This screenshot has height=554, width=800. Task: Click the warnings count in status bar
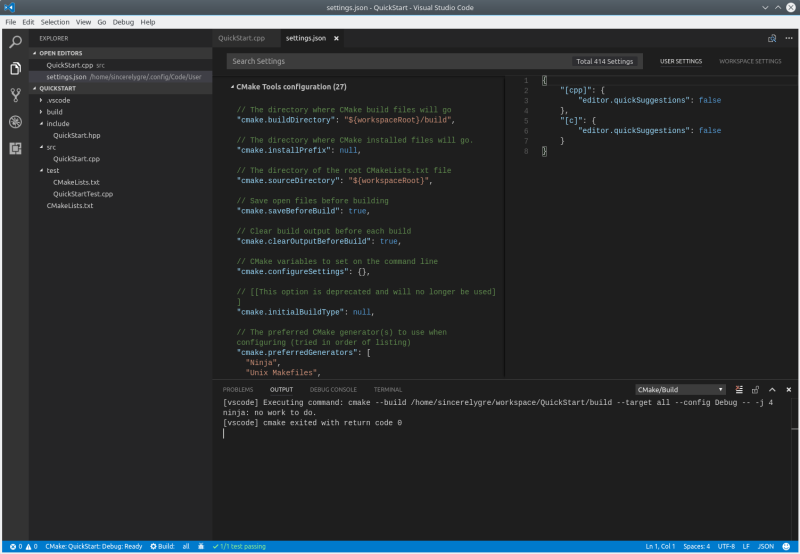point(32,546)
